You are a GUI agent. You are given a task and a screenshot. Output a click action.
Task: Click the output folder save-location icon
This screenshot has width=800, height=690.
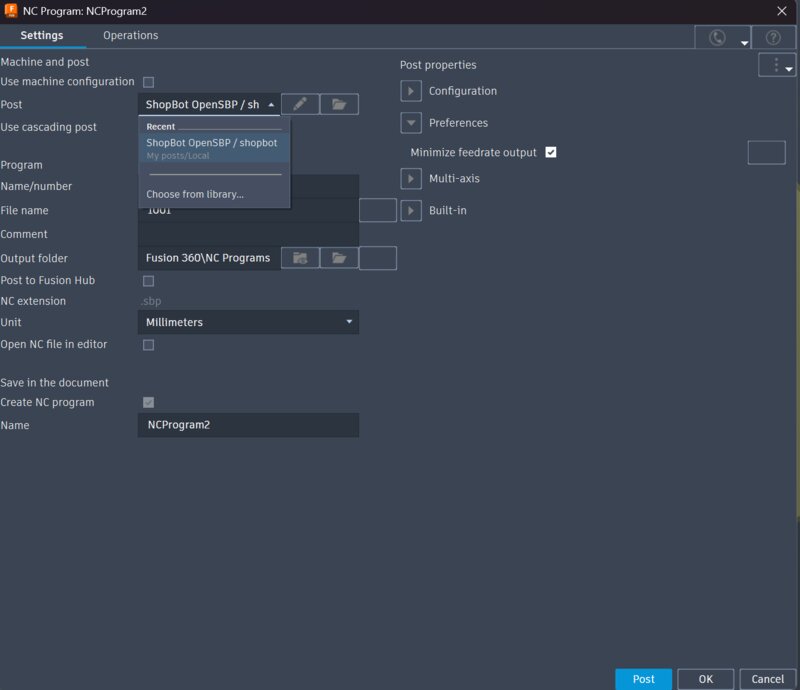click(300, 258)
